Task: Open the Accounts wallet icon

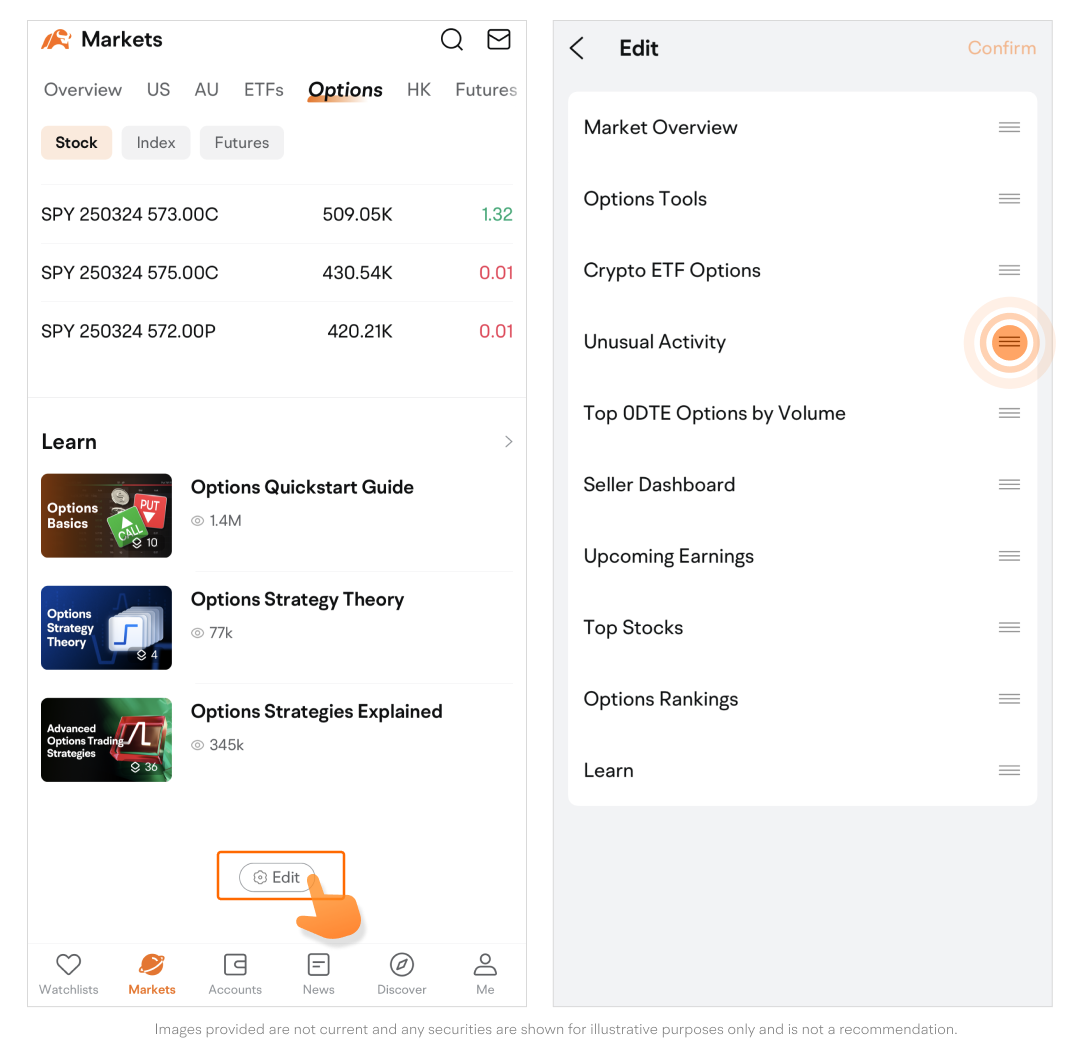Action: point(235,965)
